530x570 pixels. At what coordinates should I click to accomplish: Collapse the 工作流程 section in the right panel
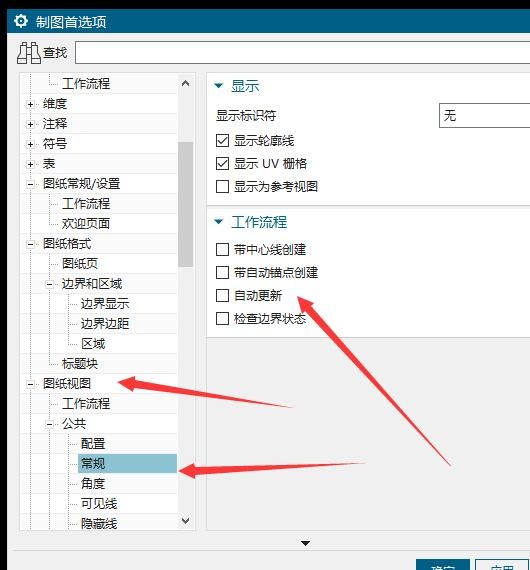(x=218, y=221)
